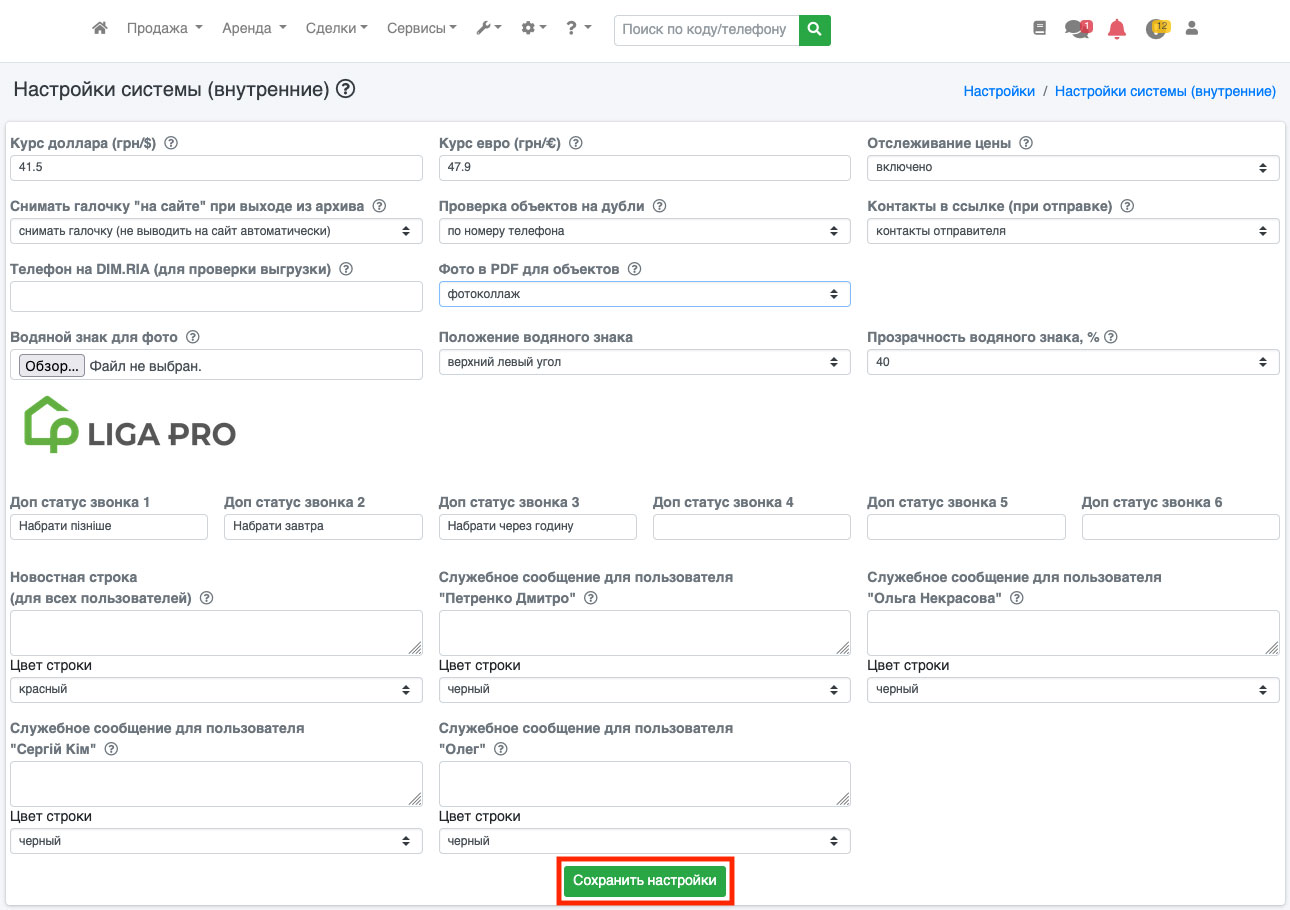Go to the home page icon
The height and width of the screenshot is (910, 1290).
coord(99,29)
